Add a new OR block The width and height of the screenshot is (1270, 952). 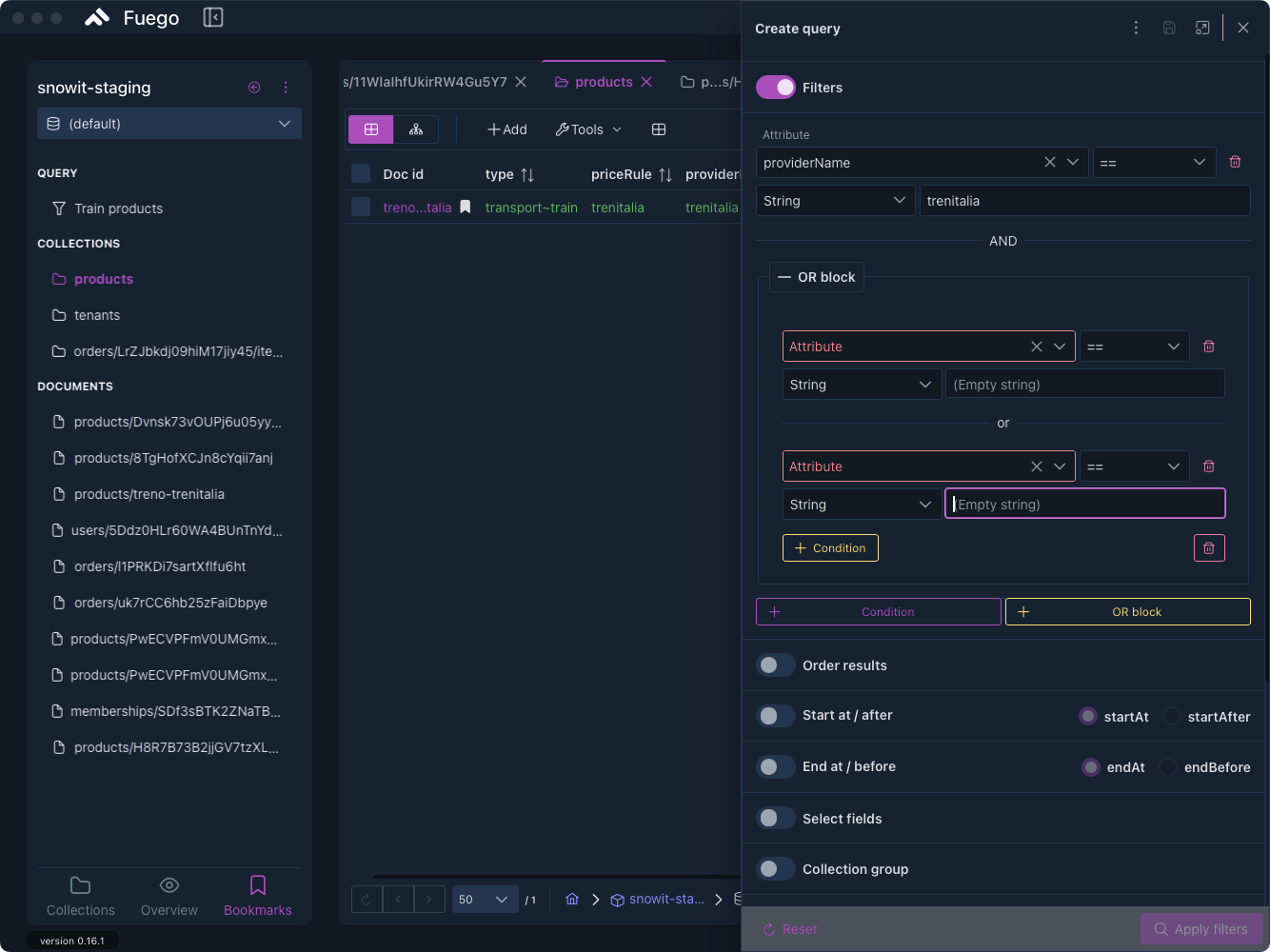[x=1128, y=612]
